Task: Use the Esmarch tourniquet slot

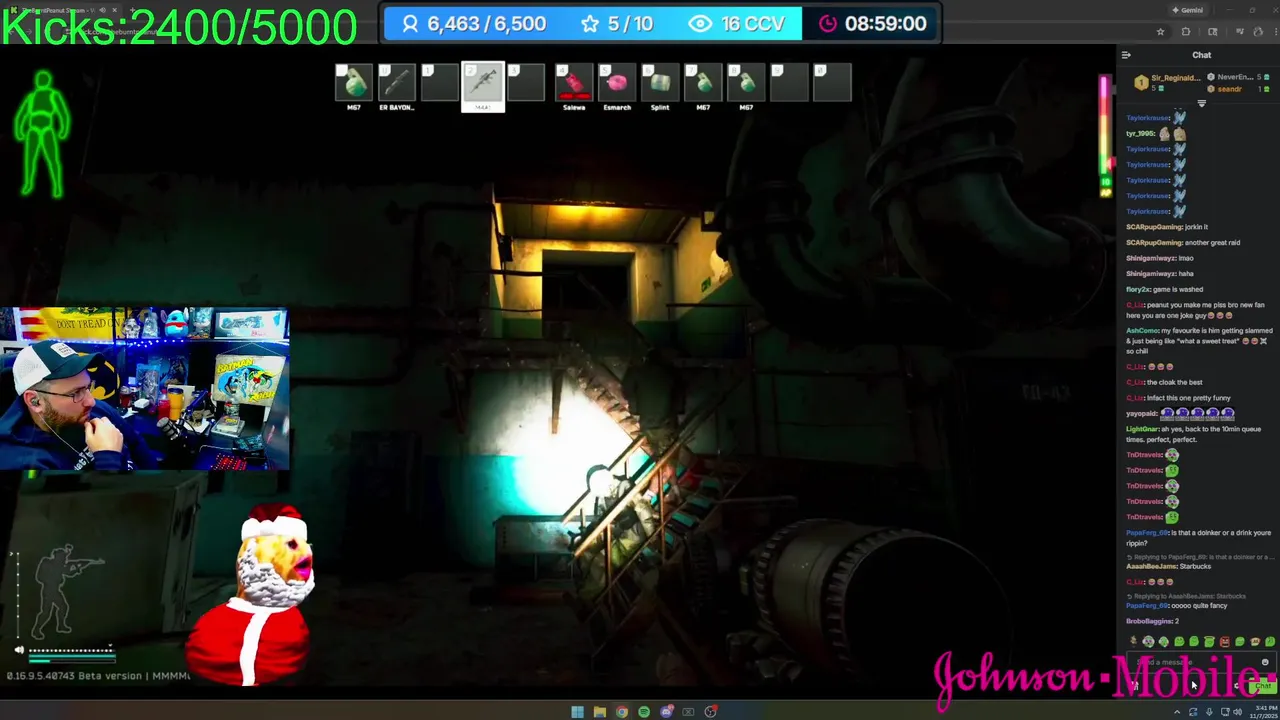Action: pos(617,83)
